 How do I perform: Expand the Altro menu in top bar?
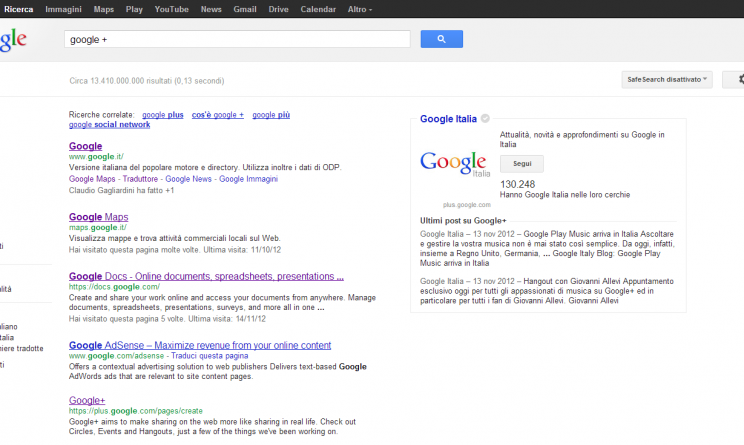(360, 9)
